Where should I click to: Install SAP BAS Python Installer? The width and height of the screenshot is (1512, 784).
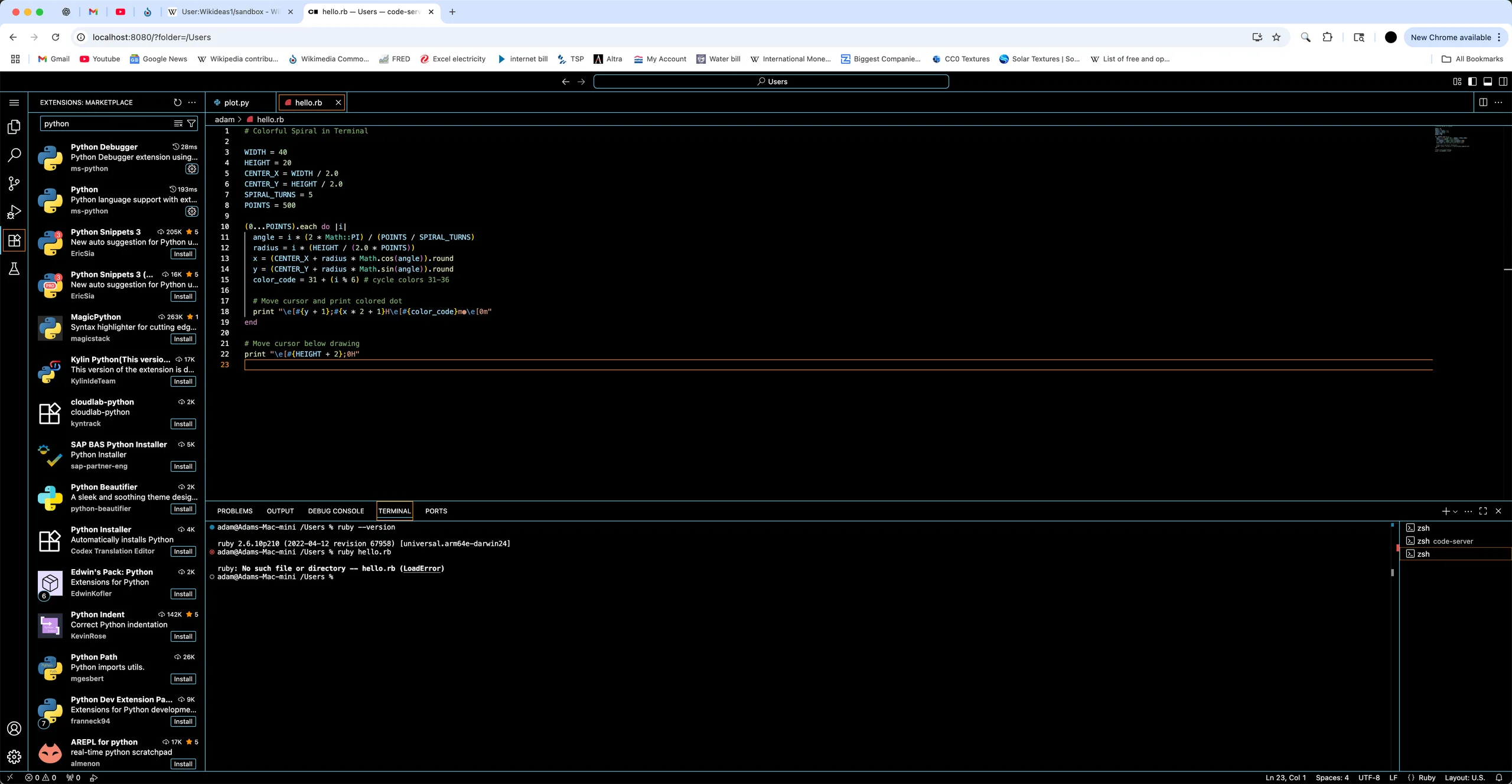point(183,466)
